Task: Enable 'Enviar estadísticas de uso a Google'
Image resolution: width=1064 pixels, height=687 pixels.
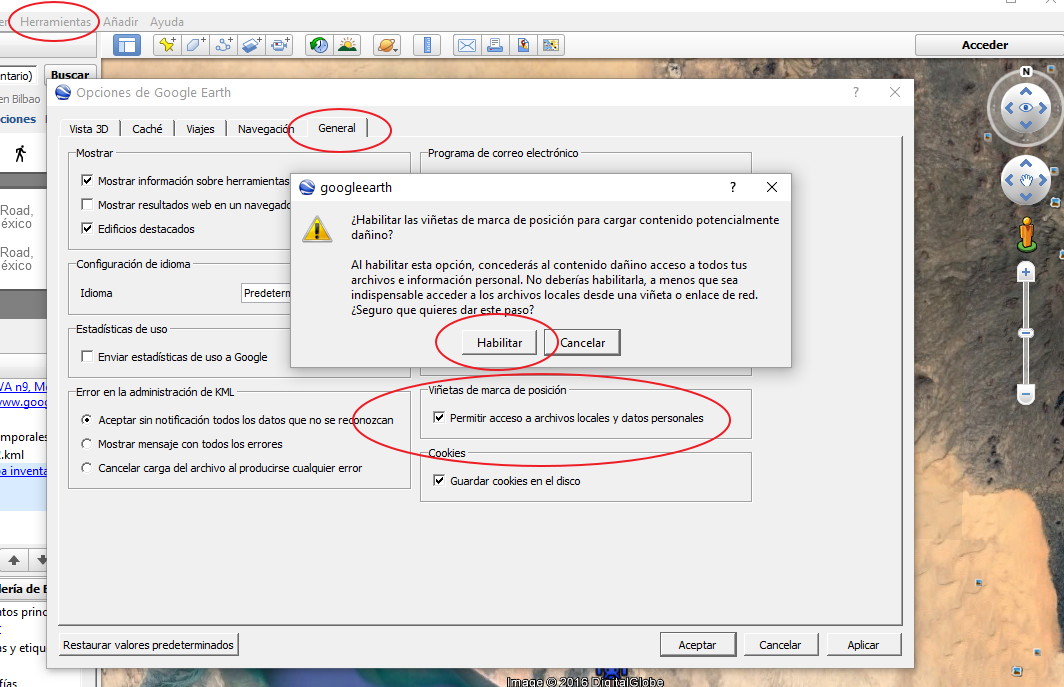Action: 88,357
